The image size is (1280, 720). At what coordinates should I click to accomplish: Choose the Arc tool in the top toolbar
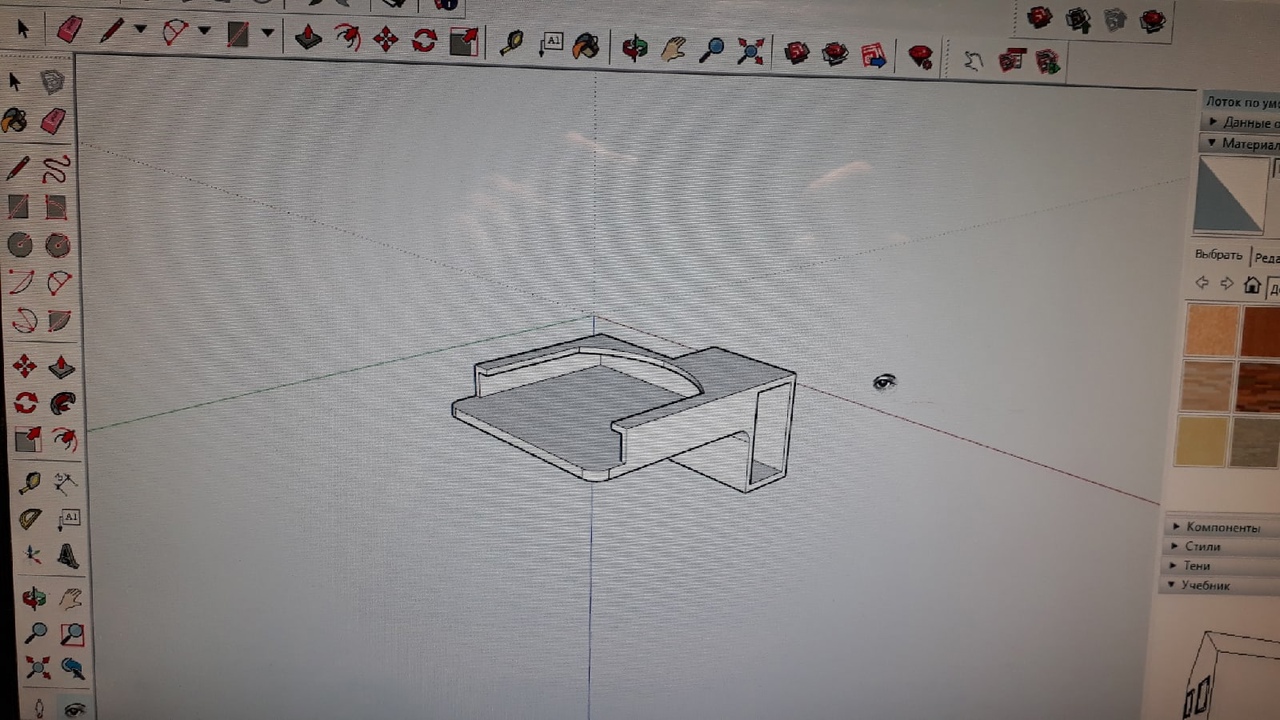click(x=175, y=32)
